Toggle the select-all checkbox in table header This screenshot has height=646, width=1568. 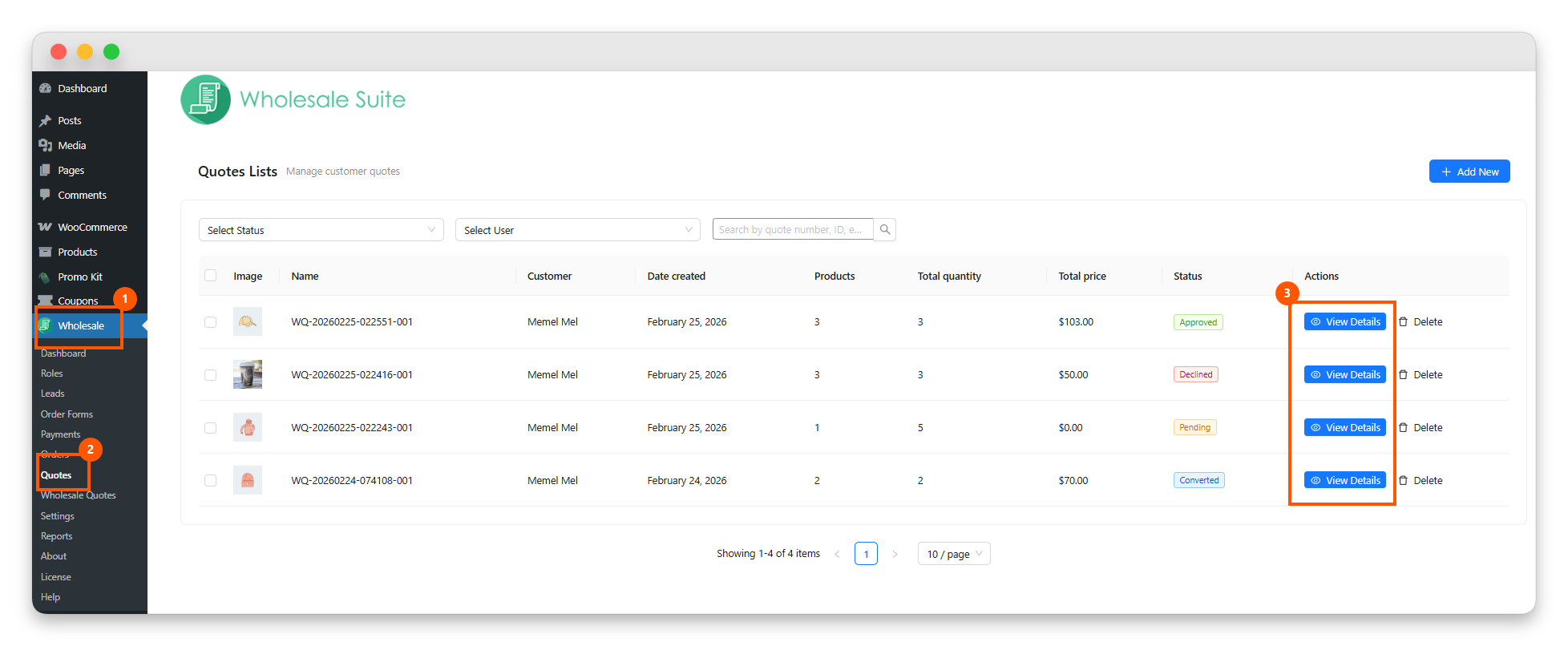[211, 276]
